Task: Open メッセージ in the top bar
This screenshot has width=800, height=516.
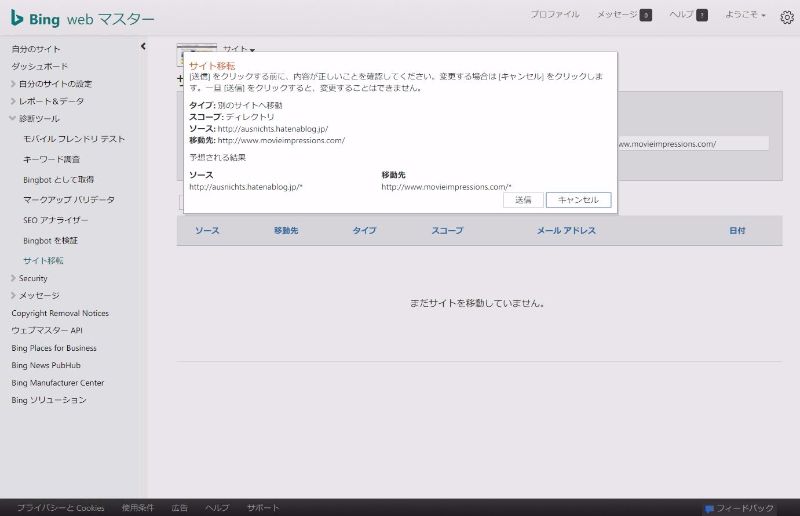Action: click(617, 14)
